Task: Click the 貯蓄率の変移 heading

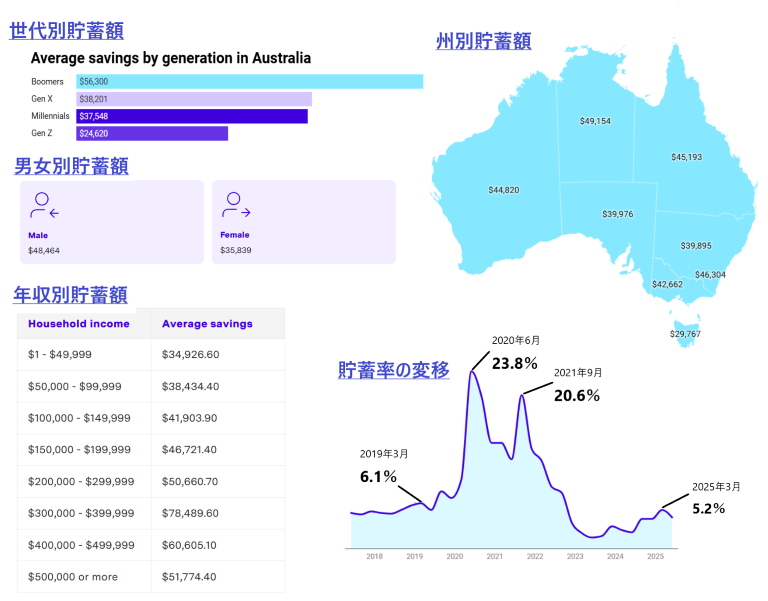Action: pos(393,370)
